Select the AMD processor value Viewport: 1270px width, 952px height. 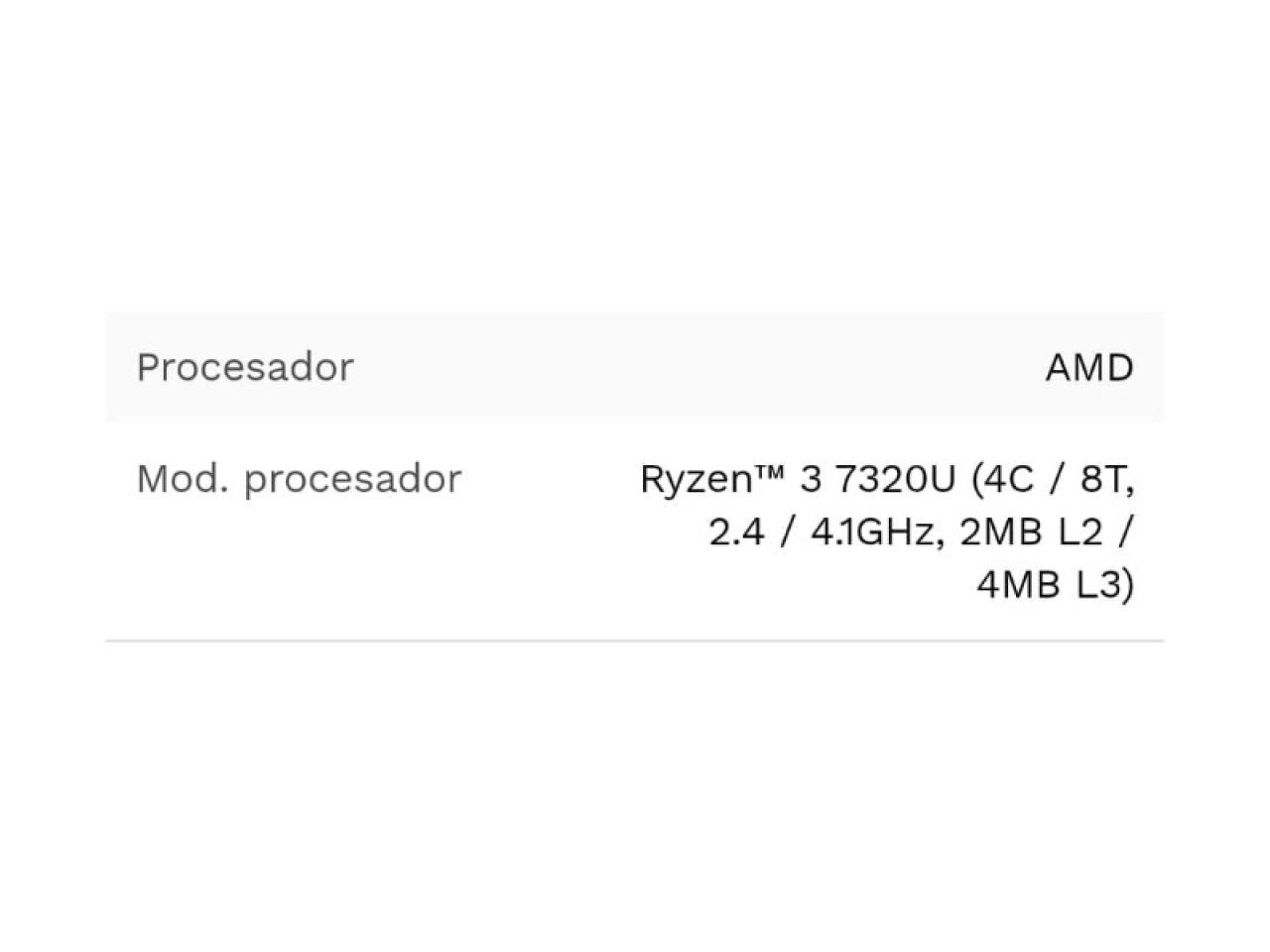pyautogui.click(x=1088, y=368)
